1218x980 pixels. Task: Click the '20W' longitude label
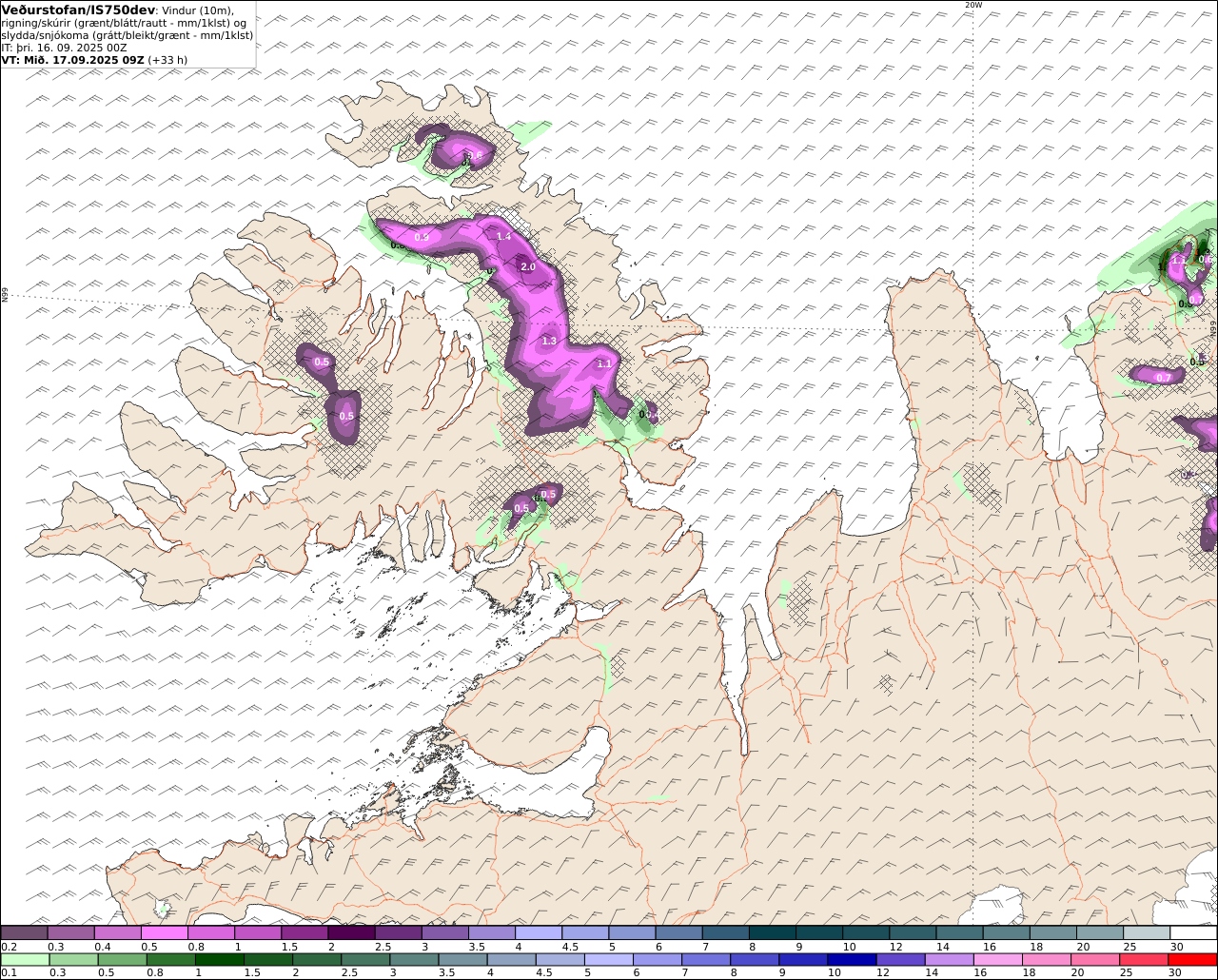click(972, 5)
